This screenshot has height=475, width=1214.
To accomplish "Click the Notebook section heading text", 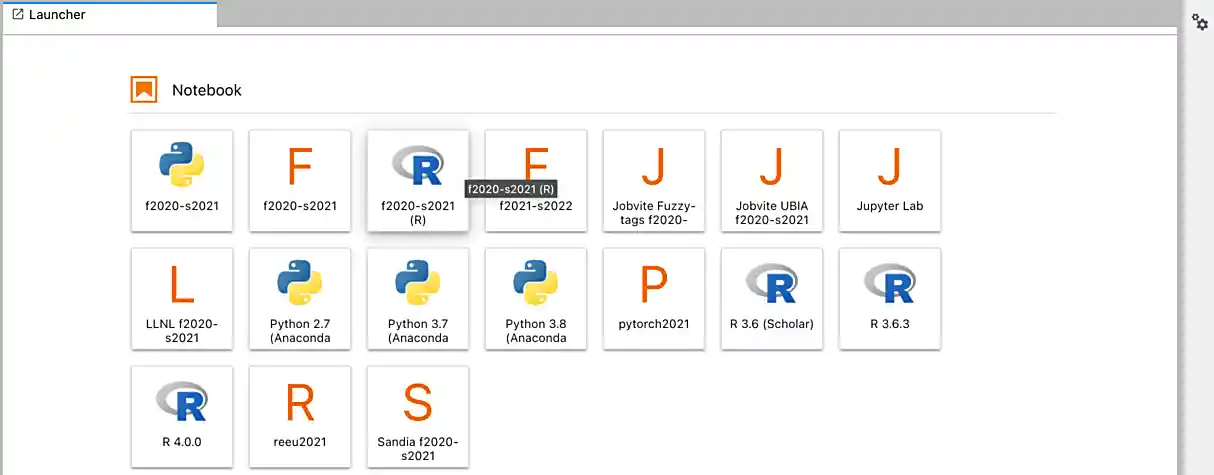I will tap(207, 90).
